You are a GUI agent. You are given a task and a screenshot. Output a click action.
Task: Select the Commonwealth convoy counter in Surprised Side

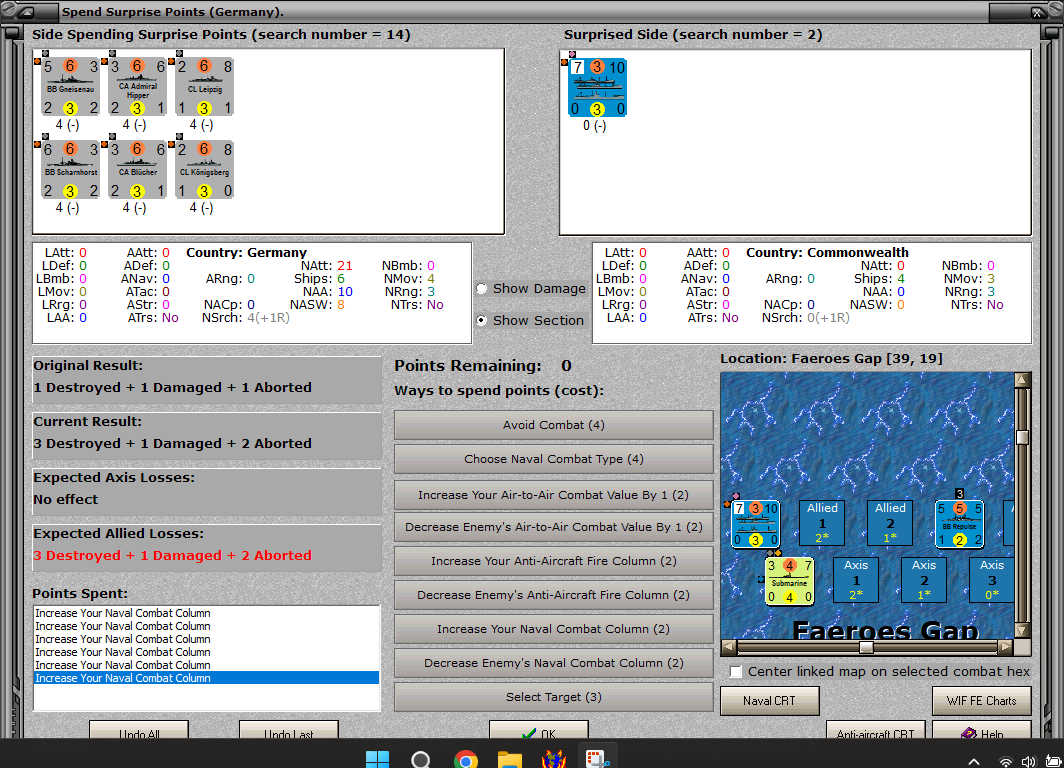597,88
